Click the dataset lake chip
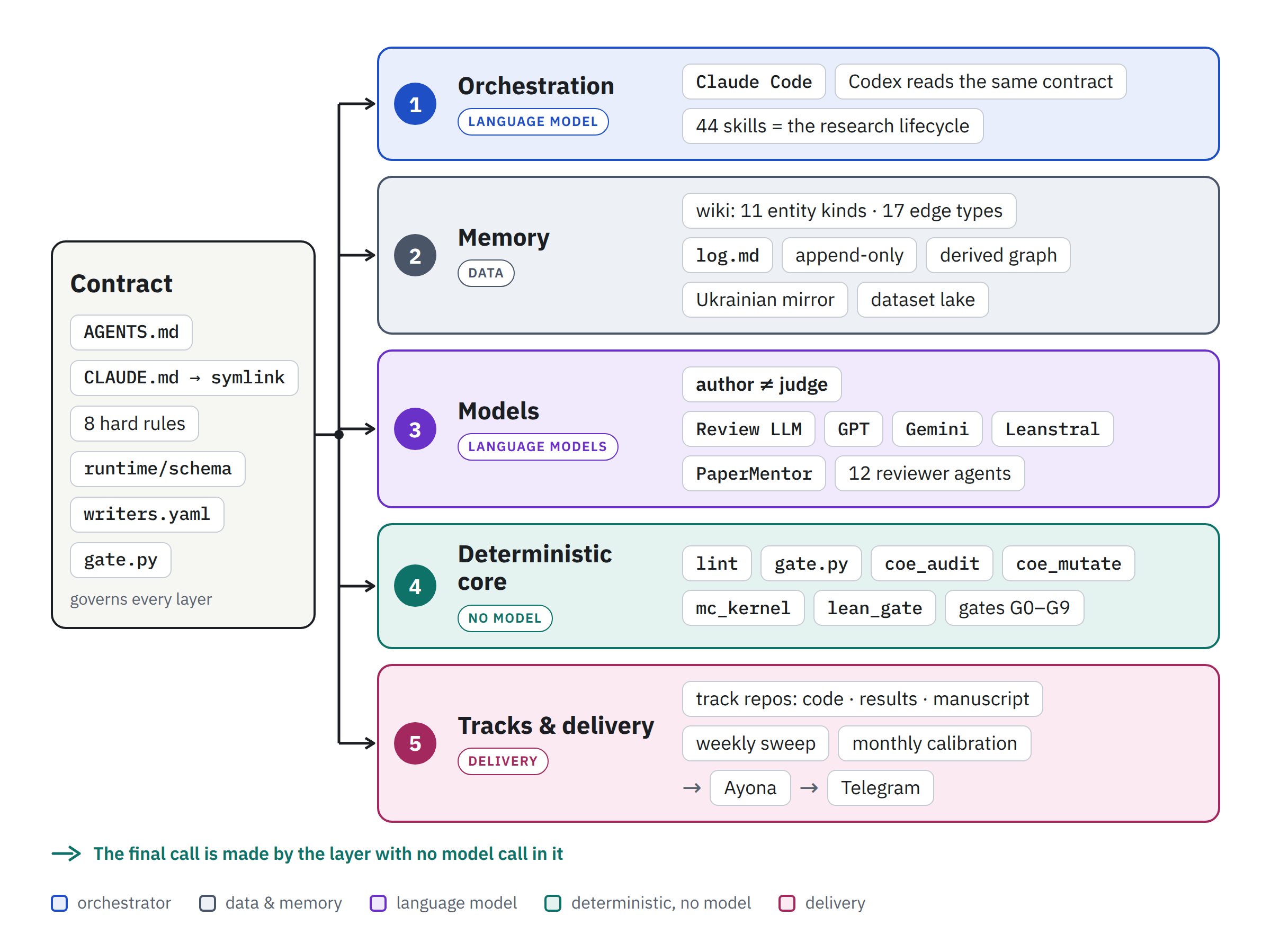Image resolution: width=1271 pixels, height=952 pixels. coord(923,299)
